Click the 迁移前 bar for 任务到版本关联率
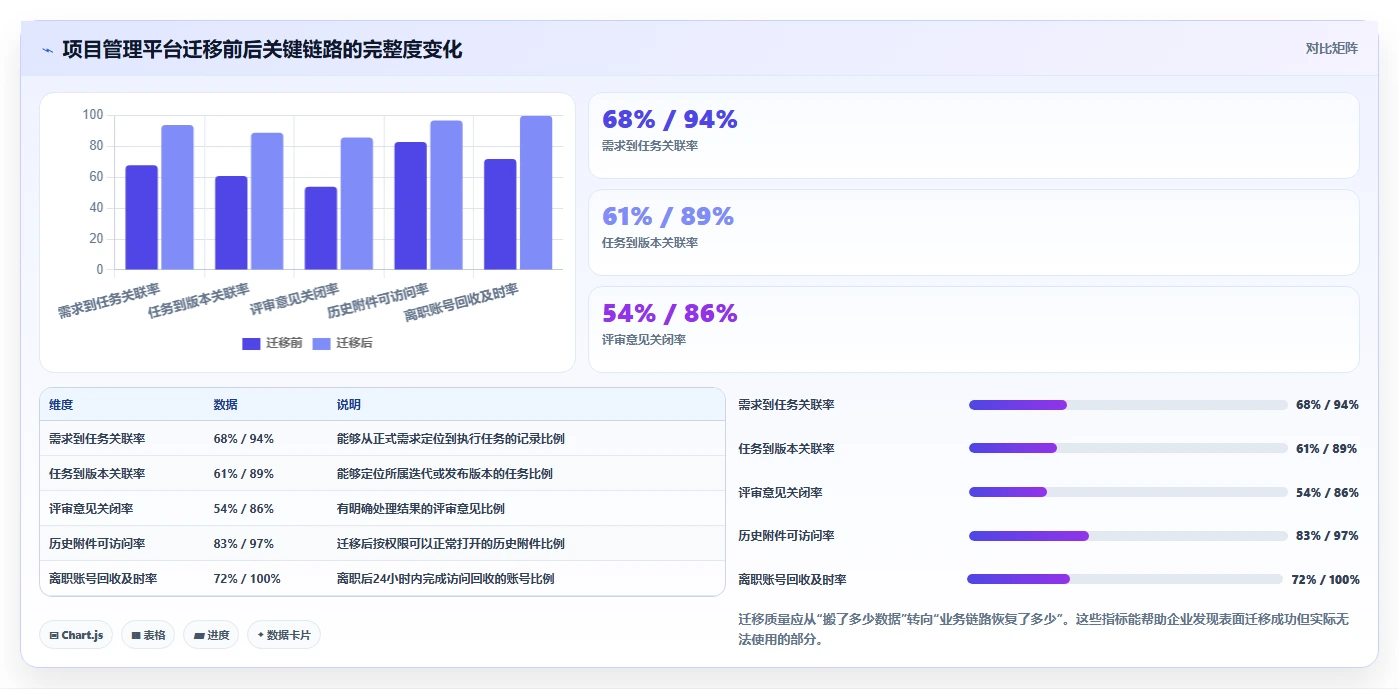This screenshot has height=689, width=1399. 231,223
